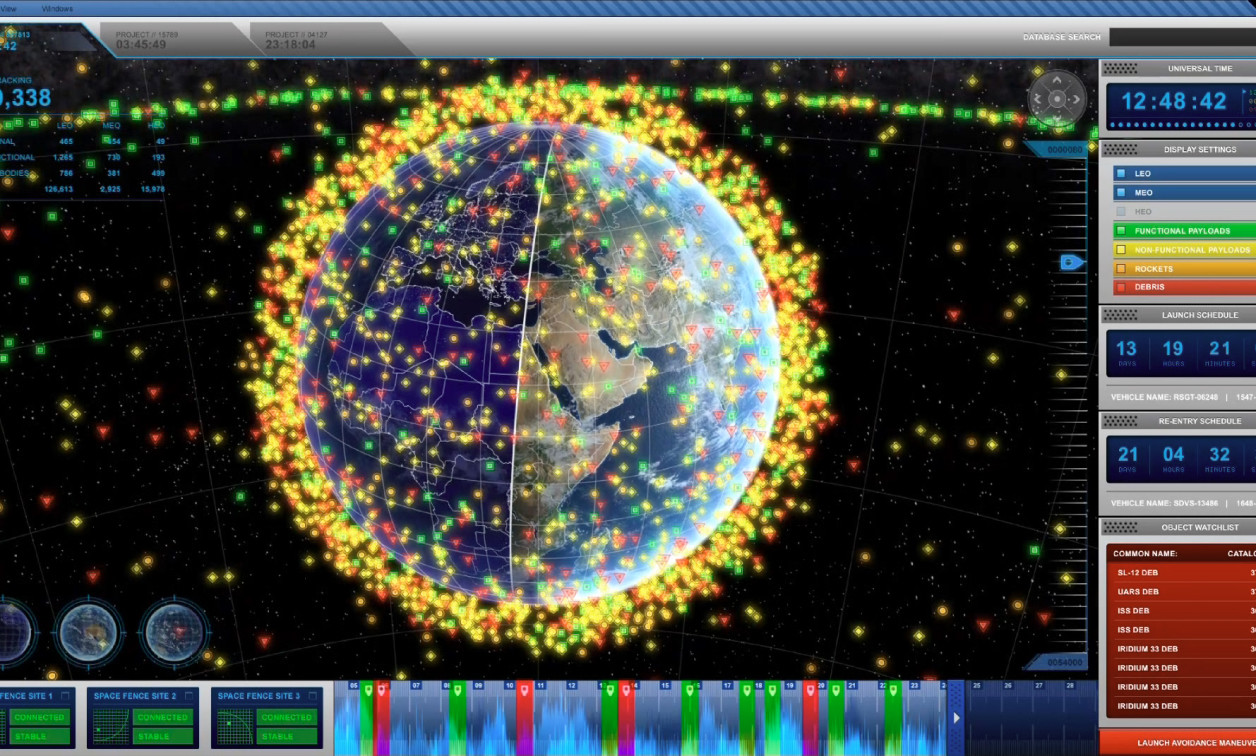Collapse the Object Watchlist panel header

pos(1178,527)
